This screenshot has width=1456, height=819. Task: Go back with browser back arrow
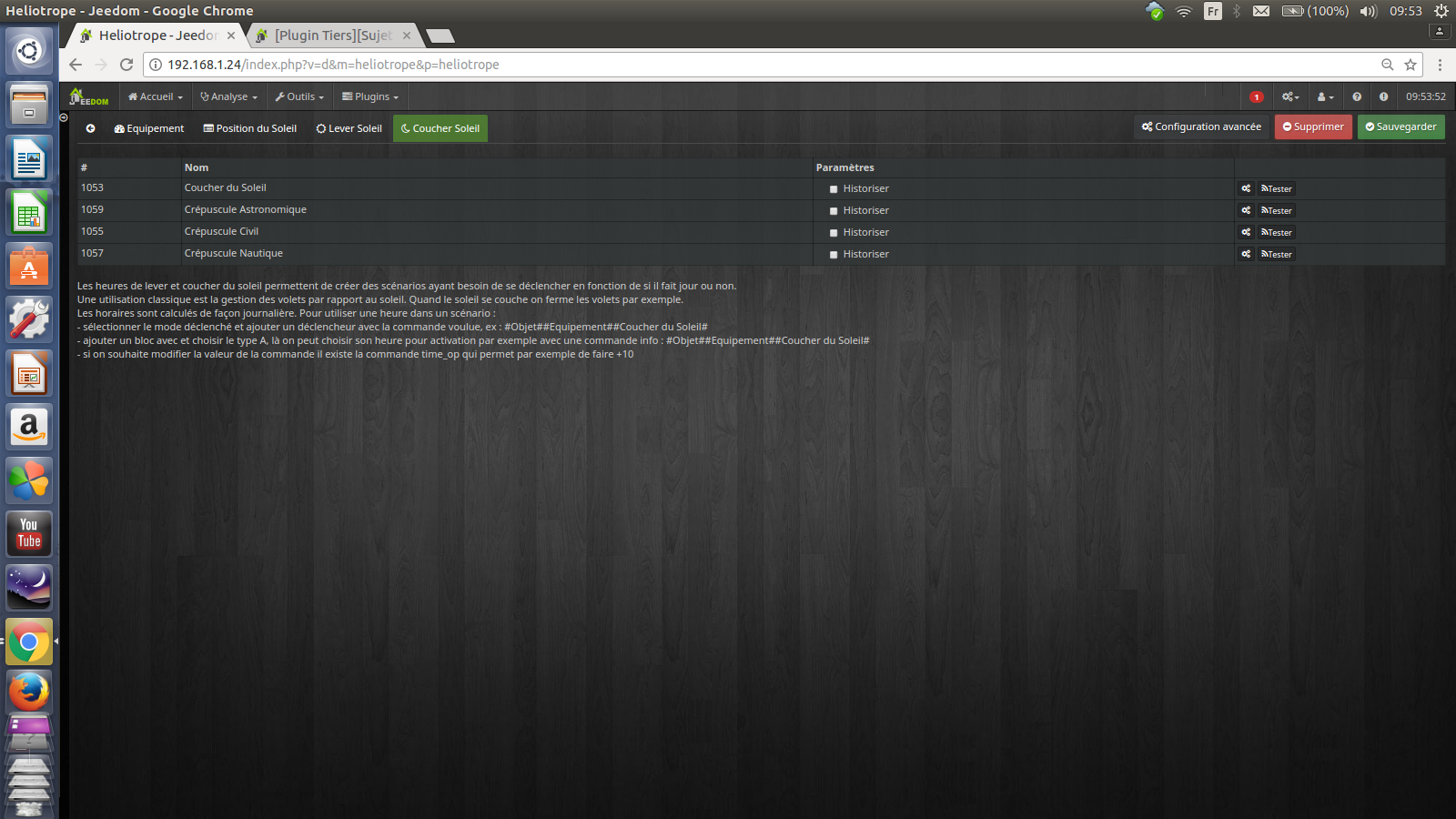pyautogui.click(x=76, y=65)
